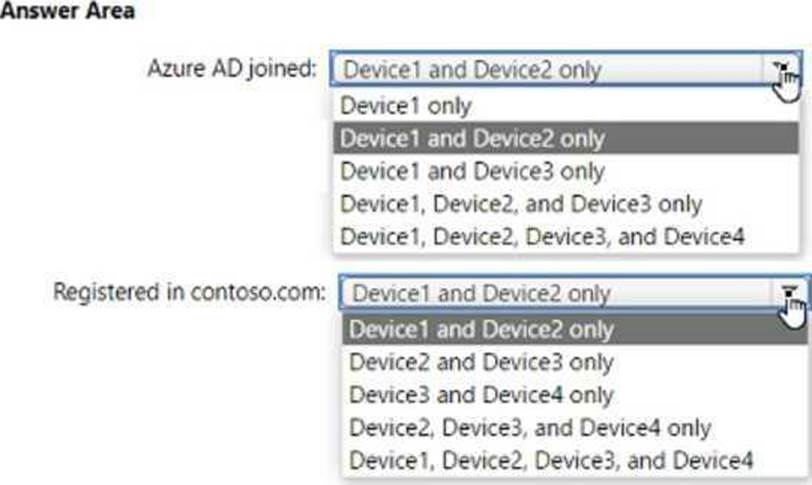Screen dimensions: 812x485
Task: Select highlighted "Device1 and Device2 only" in Registered list
Action: tap(481, 329)
